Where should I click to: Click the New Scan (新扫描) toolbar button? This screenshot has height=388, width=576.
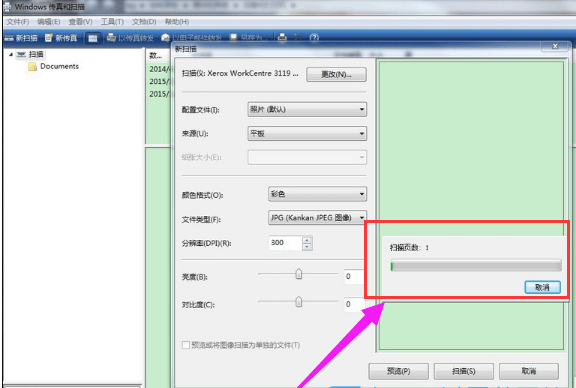[x=21, y=38]
